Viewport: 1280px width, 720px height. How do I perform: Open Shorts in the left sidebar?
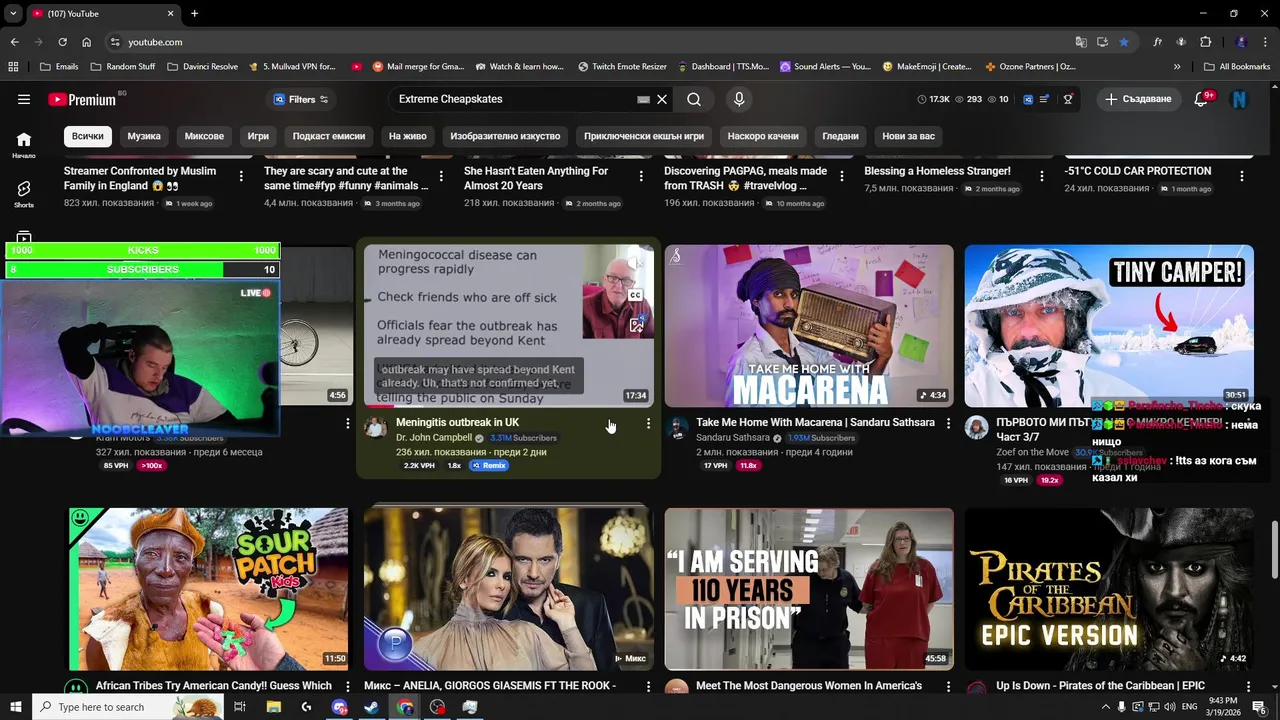24,194
